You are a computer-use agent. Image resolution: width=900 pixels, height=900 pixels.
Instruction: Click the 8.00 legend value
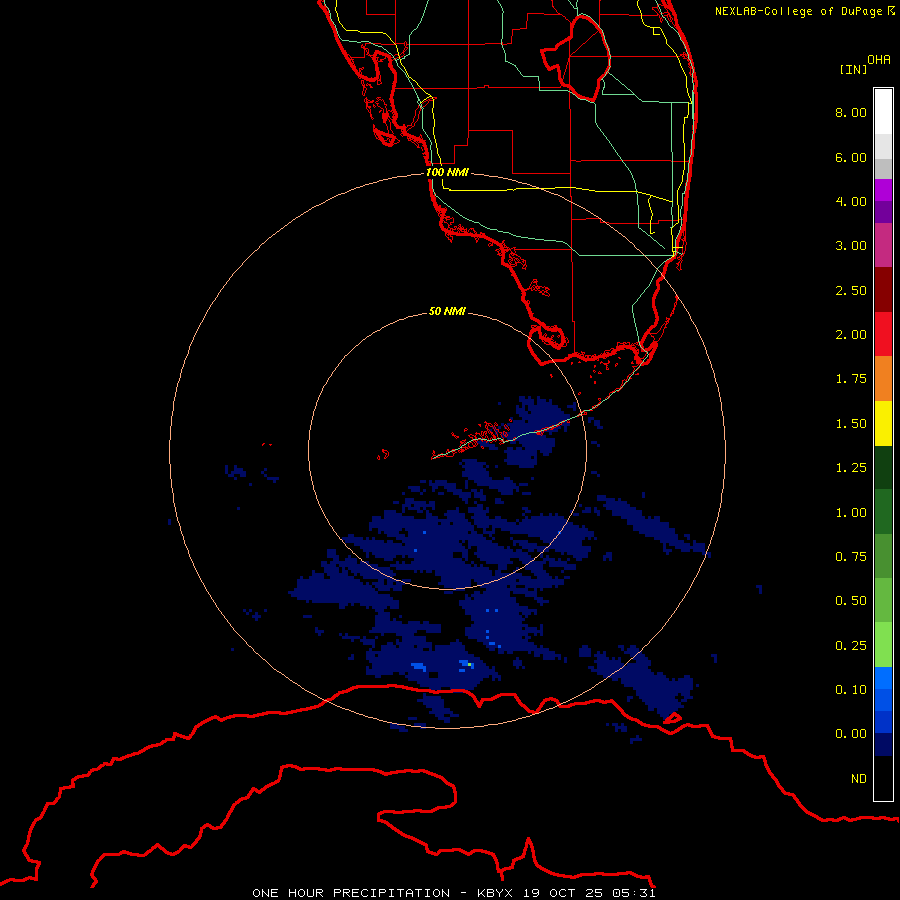point(851,112)
